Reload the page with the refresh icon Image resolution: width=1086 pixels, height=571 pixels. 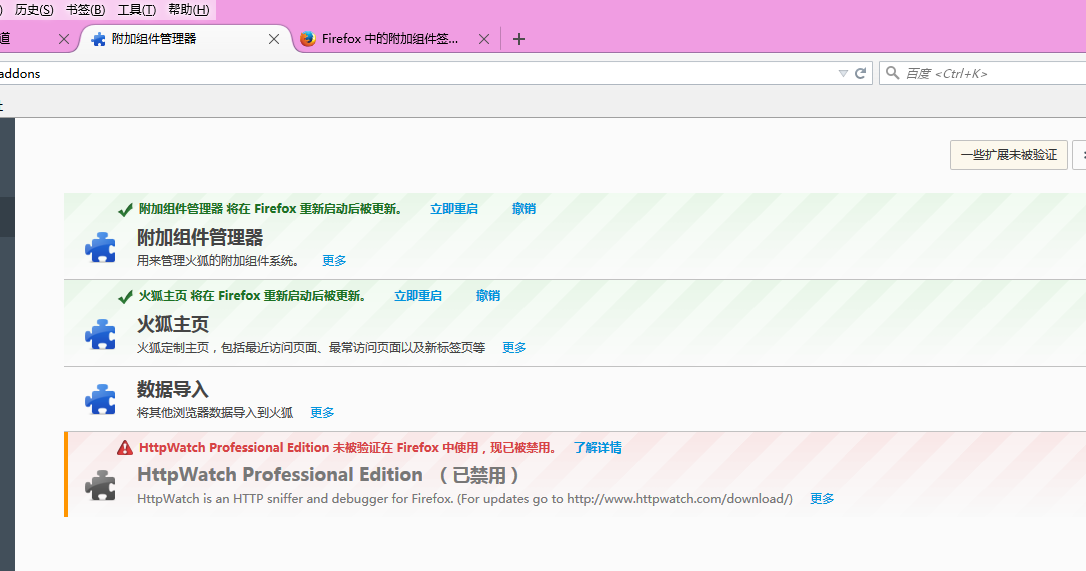click(x=861, y=73)
